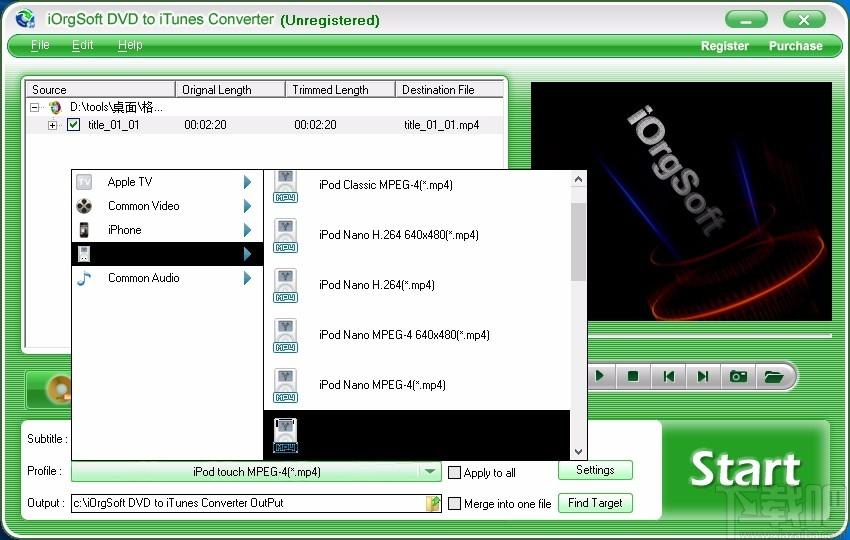Click the Trimmed Length column header
This screenshot has height=540, width=850.
[x=340, y=89]
